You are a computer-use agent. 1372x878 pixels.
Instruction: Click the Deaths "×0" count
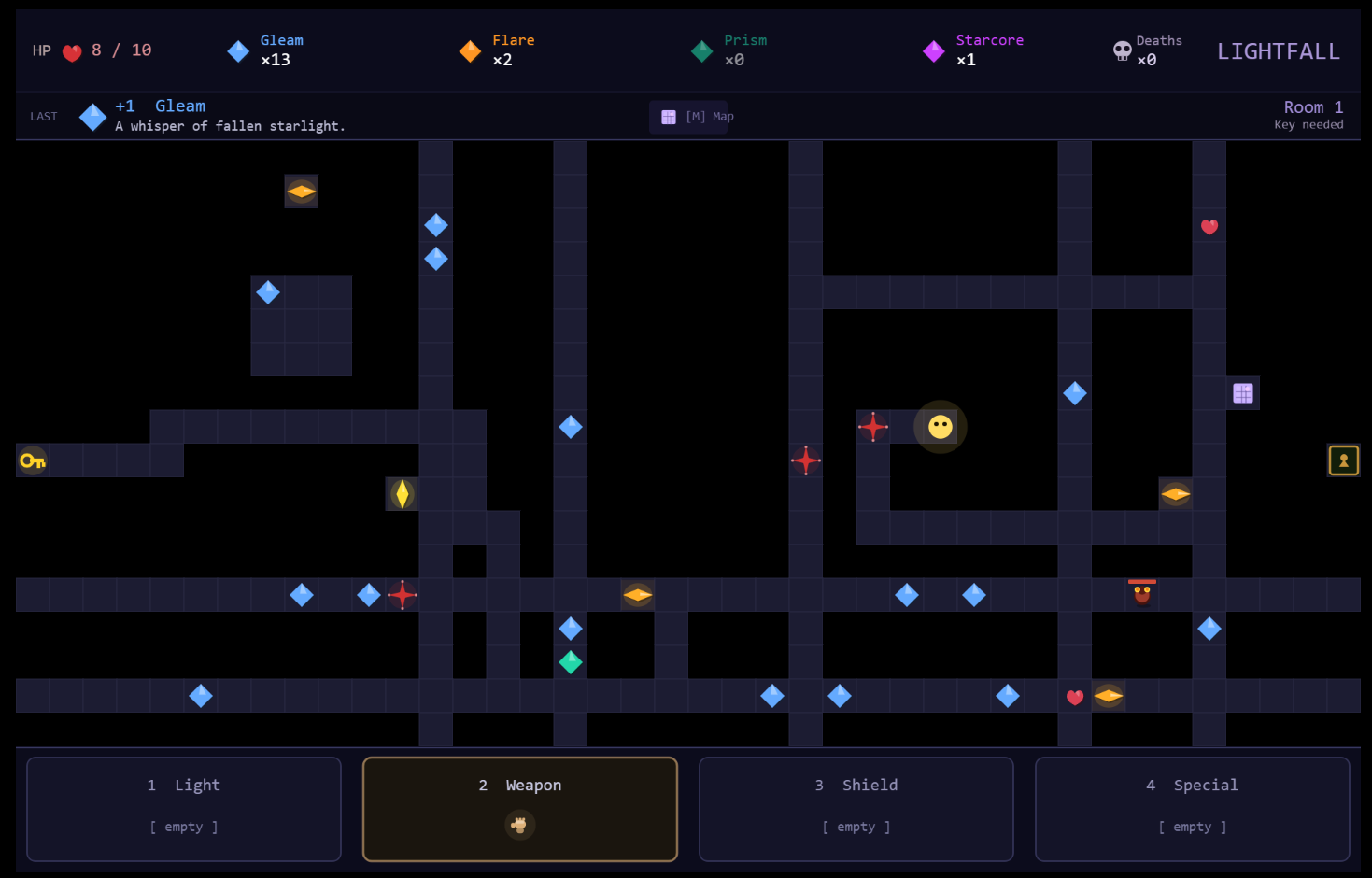(x=1146, y=60)
